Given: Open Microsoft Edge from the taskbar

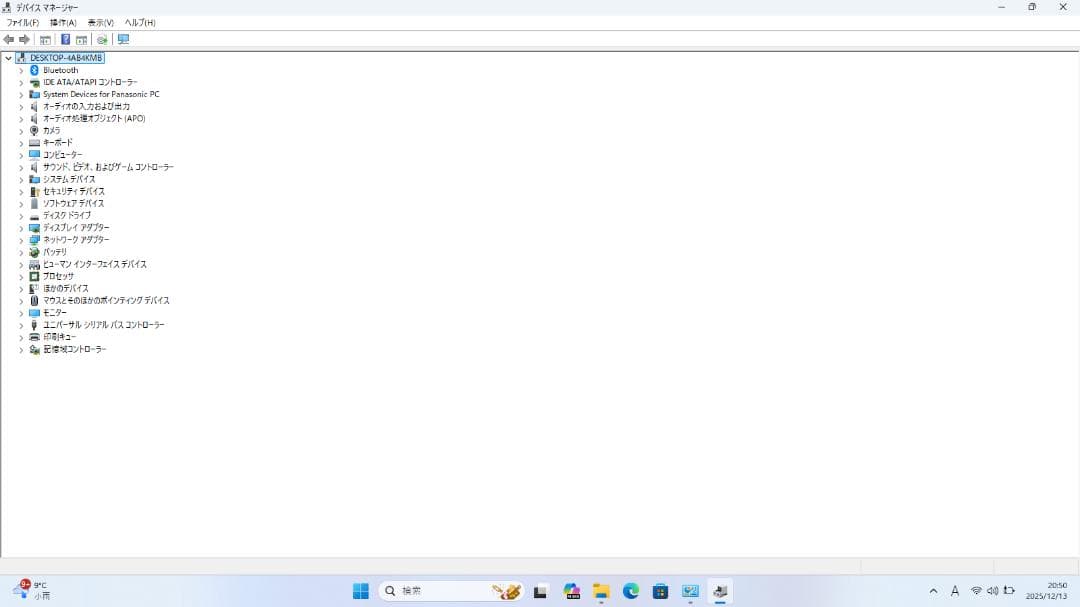Looking at the screenshot, I should coord(631,591).
